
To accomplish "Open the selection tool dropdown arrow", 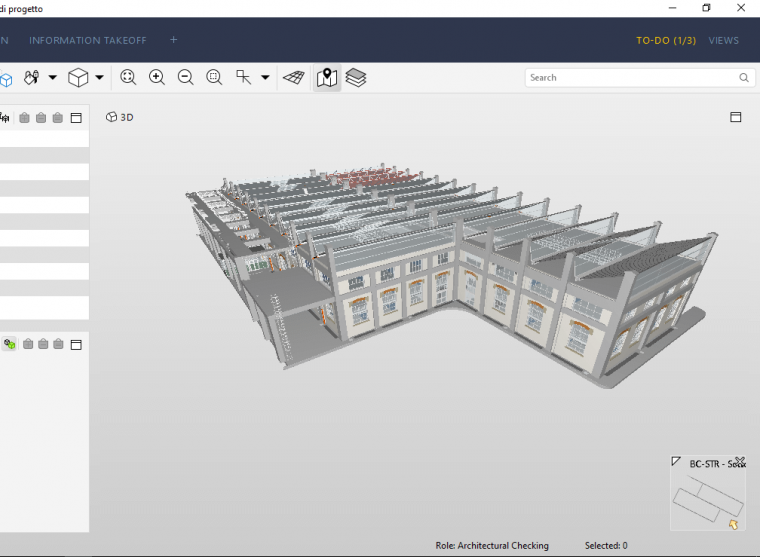I will 265,78.
